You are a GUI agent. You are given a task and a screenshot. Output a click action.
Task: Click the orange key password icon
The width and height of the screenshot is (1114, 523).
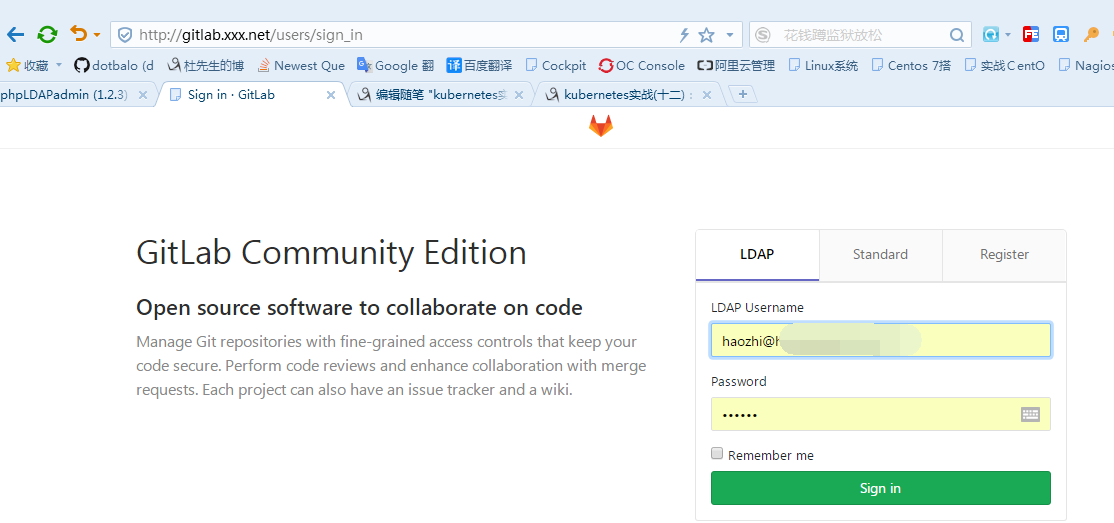[x=1091, y=34]
